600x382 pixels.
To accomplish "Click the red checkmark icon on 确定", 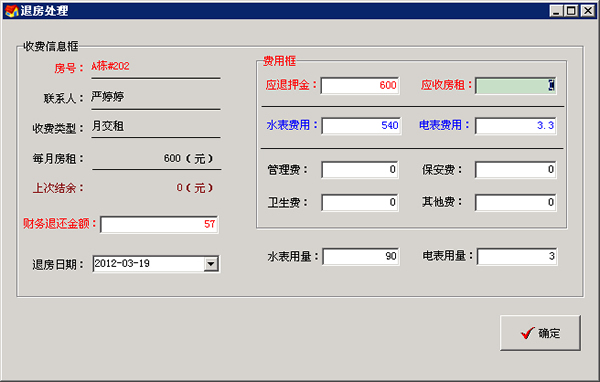I will pos(527,333).
